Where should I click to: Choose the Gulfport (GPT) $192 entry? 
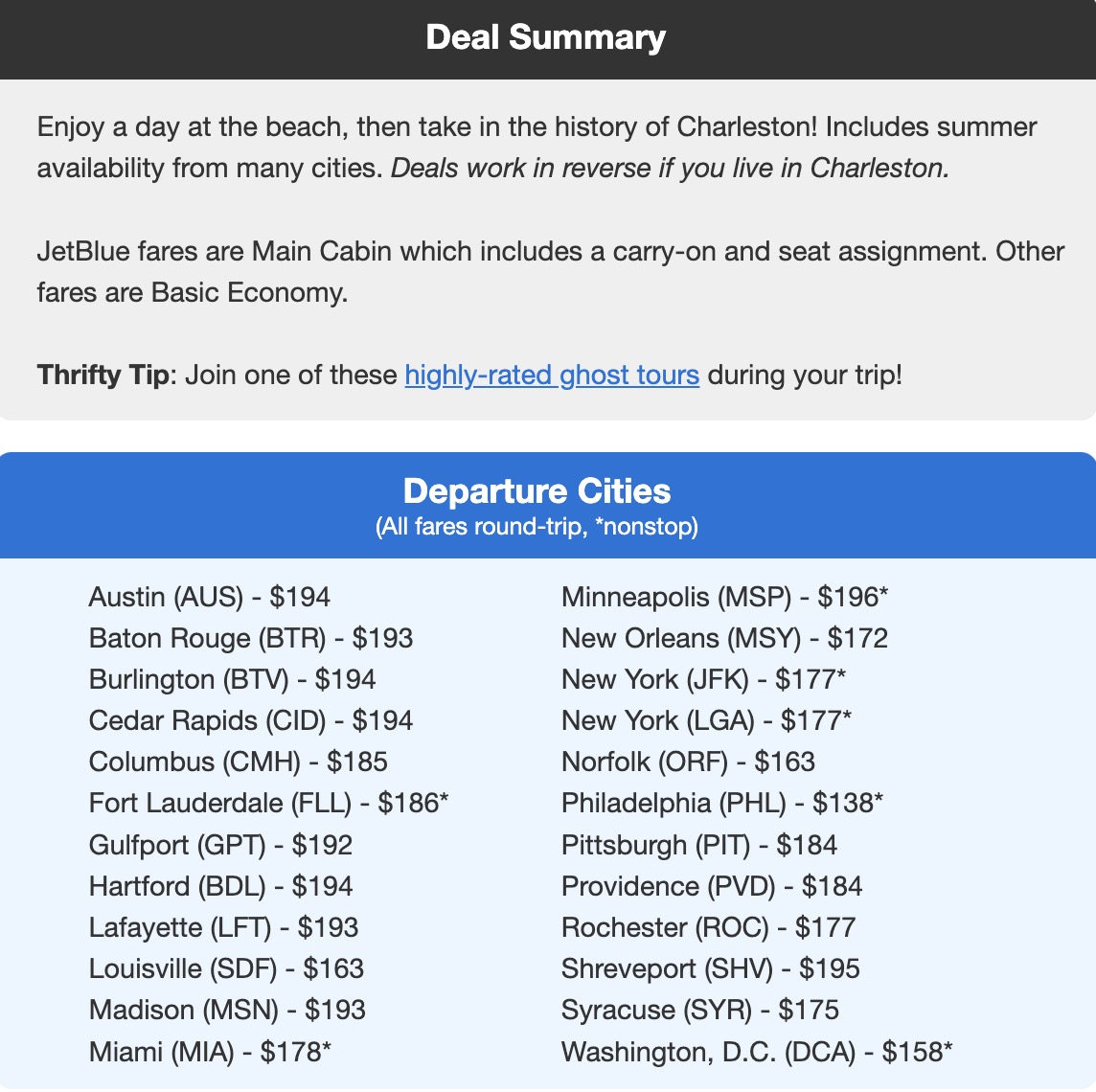pos(221,844)
